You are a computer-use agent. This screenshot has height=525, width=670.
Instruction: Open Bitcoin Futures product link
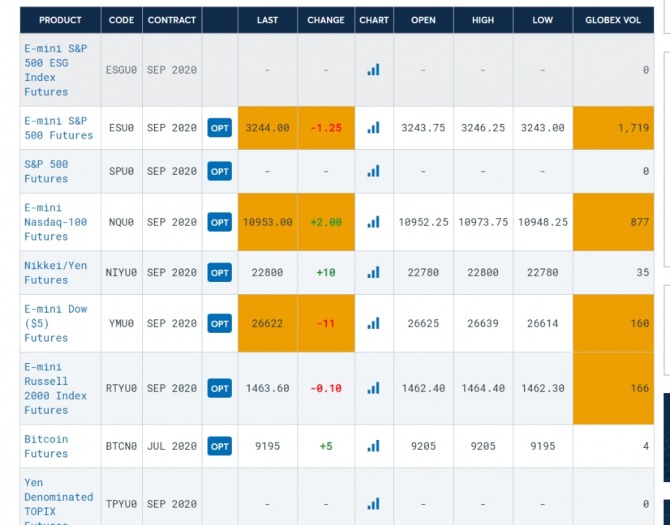[x=46, y=446]
